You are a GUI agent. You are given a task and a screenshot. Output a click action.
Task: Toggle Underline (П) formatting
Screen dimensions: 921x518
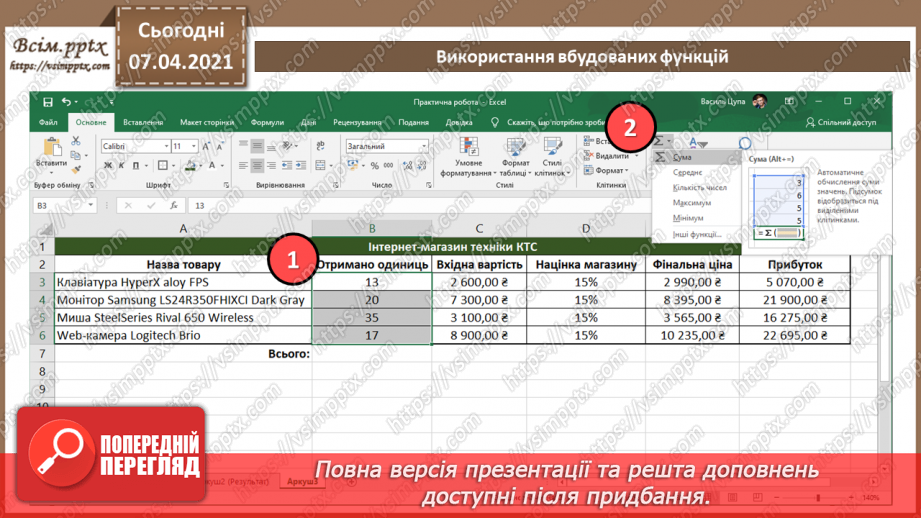[136, 166]
